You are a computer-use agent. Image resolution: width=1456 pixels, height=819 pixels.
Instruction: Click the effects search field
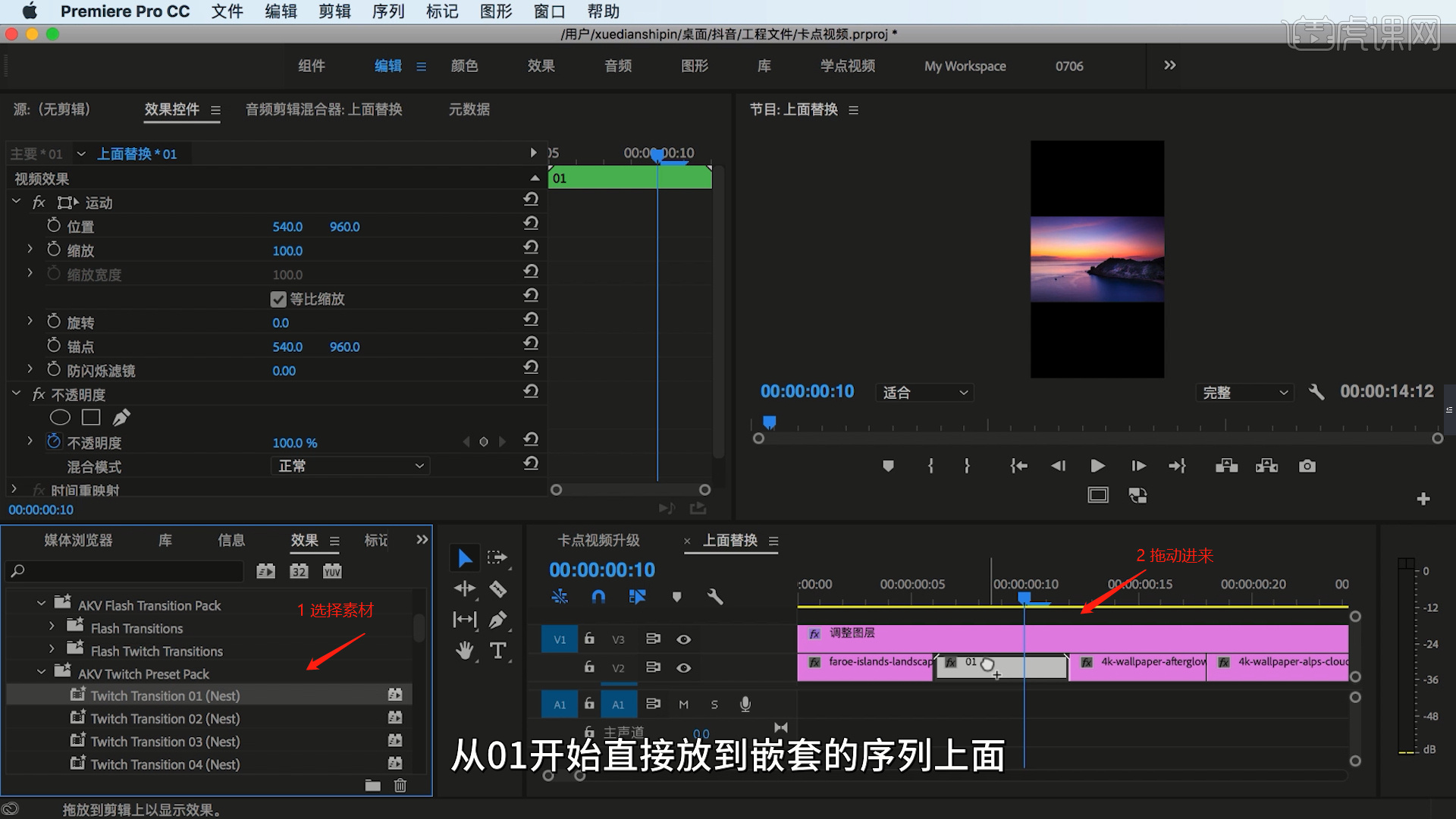click(124, 570)
